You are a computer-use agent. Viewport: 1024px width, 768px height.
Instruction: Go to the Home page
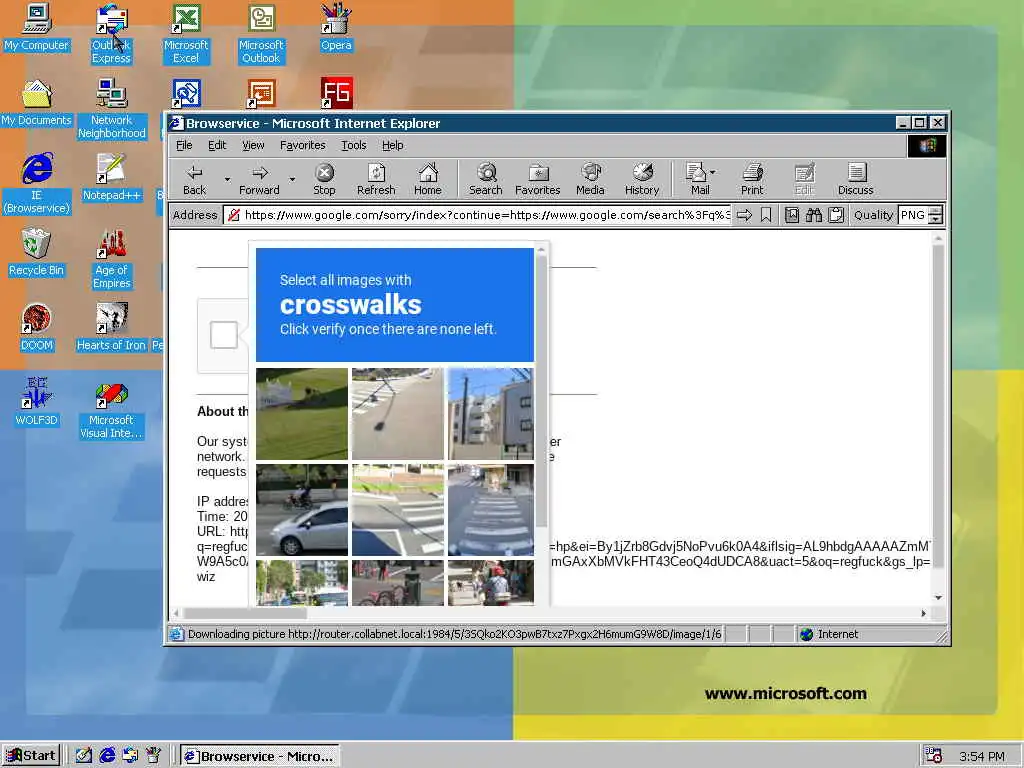[428, 180]
